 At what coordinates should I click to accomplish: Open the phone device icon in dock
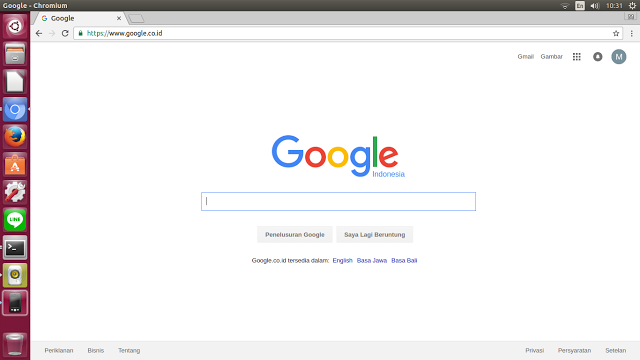tap(15, 303)
